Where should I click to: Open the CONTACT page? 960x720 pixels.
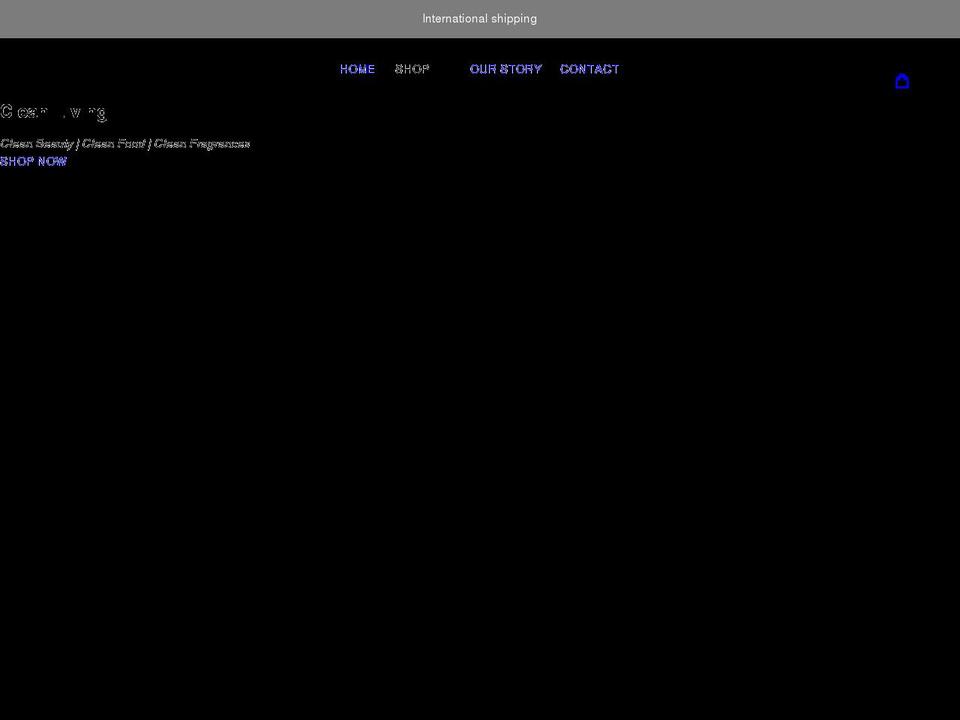click(x=589, y=69)
